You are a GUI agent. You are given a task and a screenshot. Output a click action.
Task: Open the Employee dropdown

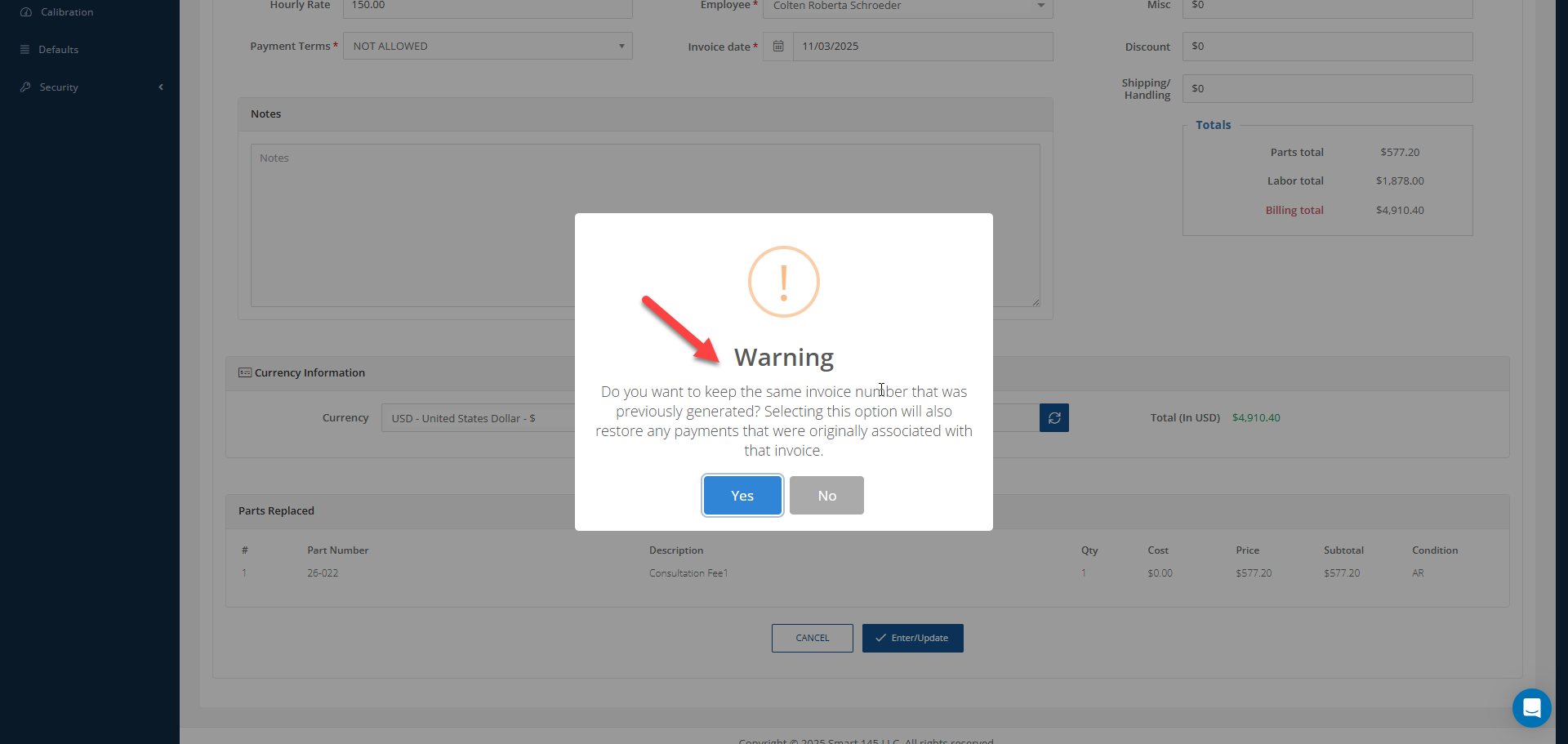(x=907, y=7)
